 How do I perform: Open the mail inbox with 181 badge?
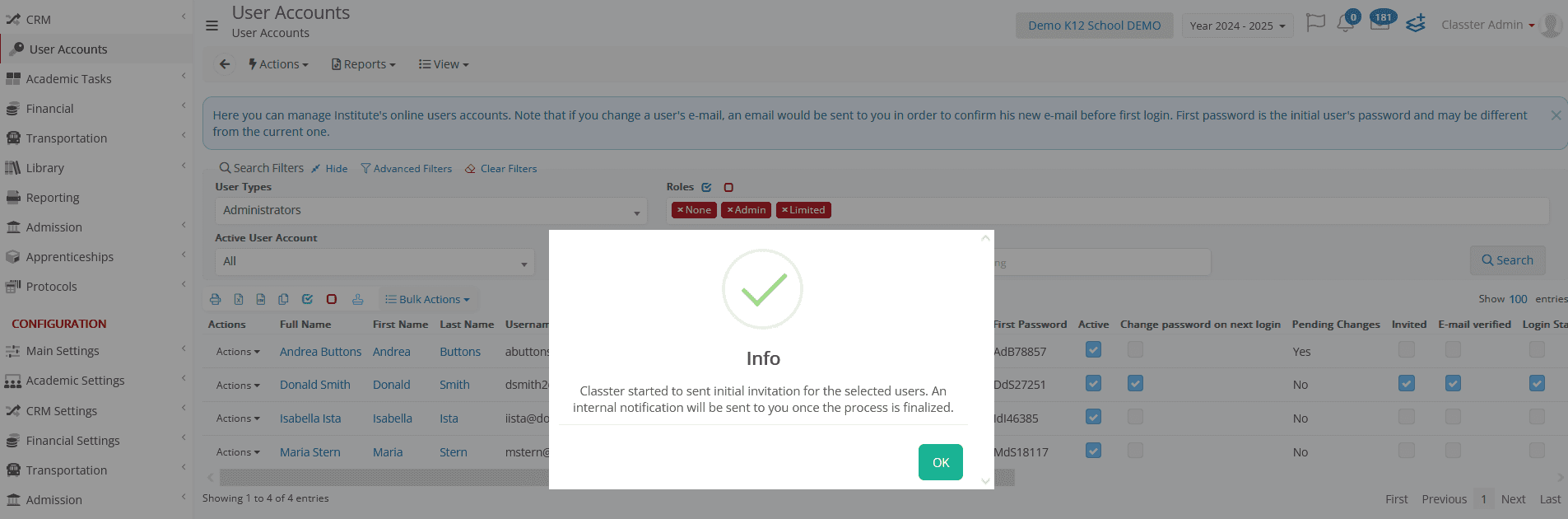(x=1380, y=23)
